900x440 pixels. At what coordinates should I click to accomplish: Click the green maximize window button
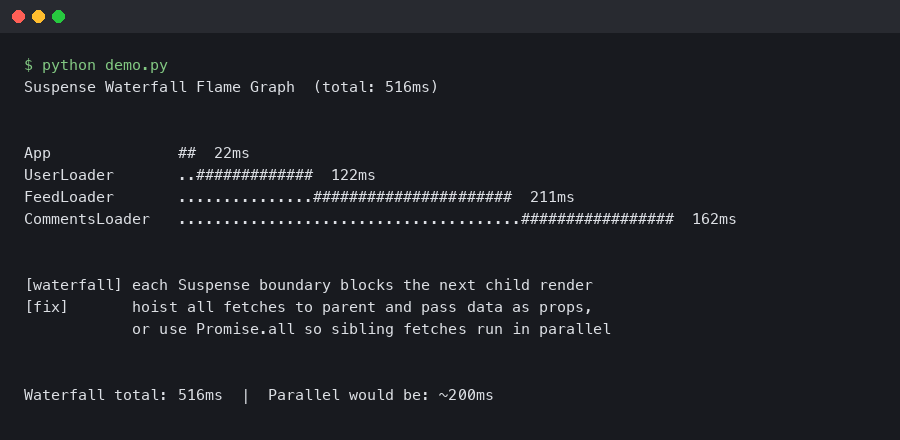[x=59, y=16]
